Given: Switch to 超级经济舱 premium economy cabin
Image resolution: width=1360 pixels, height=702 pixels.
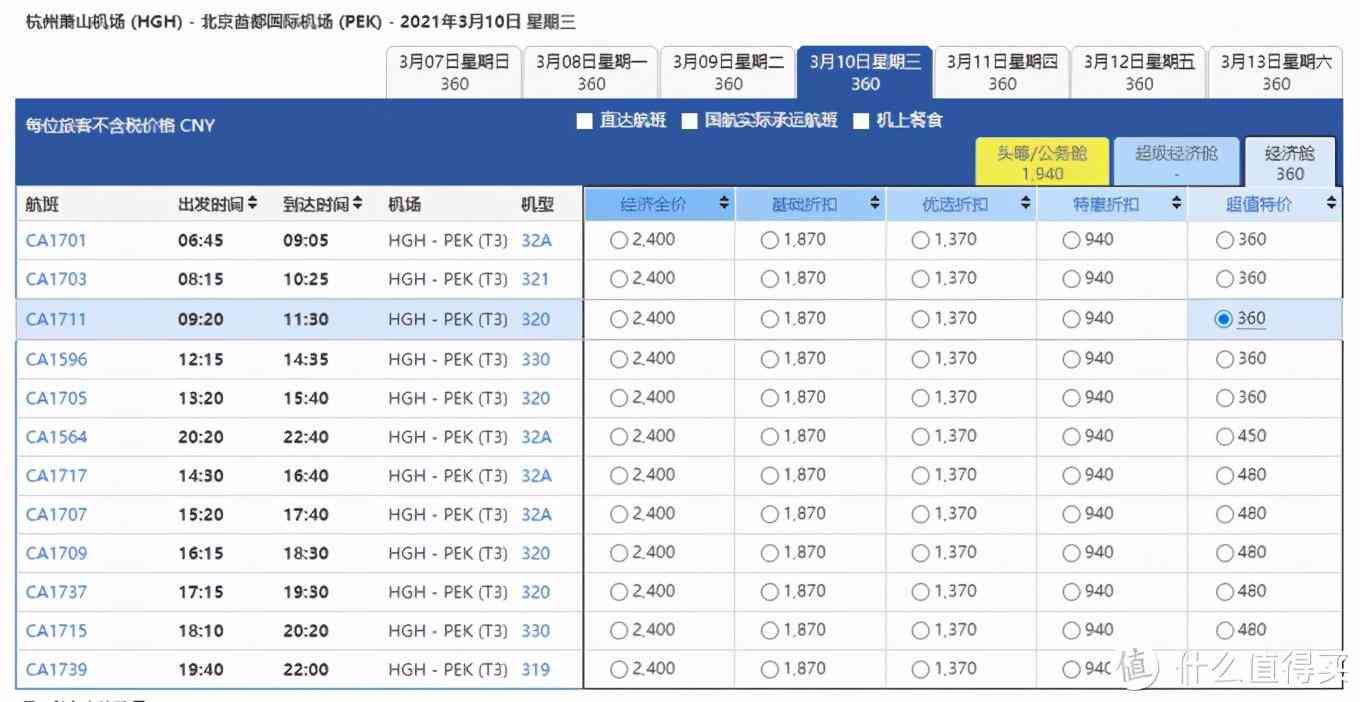Looking at the screenshot, I should pos(1176,161).
